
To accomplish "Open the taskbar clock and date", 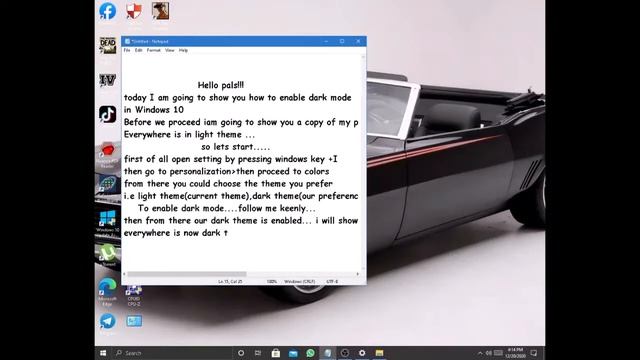I will point(515,353).
